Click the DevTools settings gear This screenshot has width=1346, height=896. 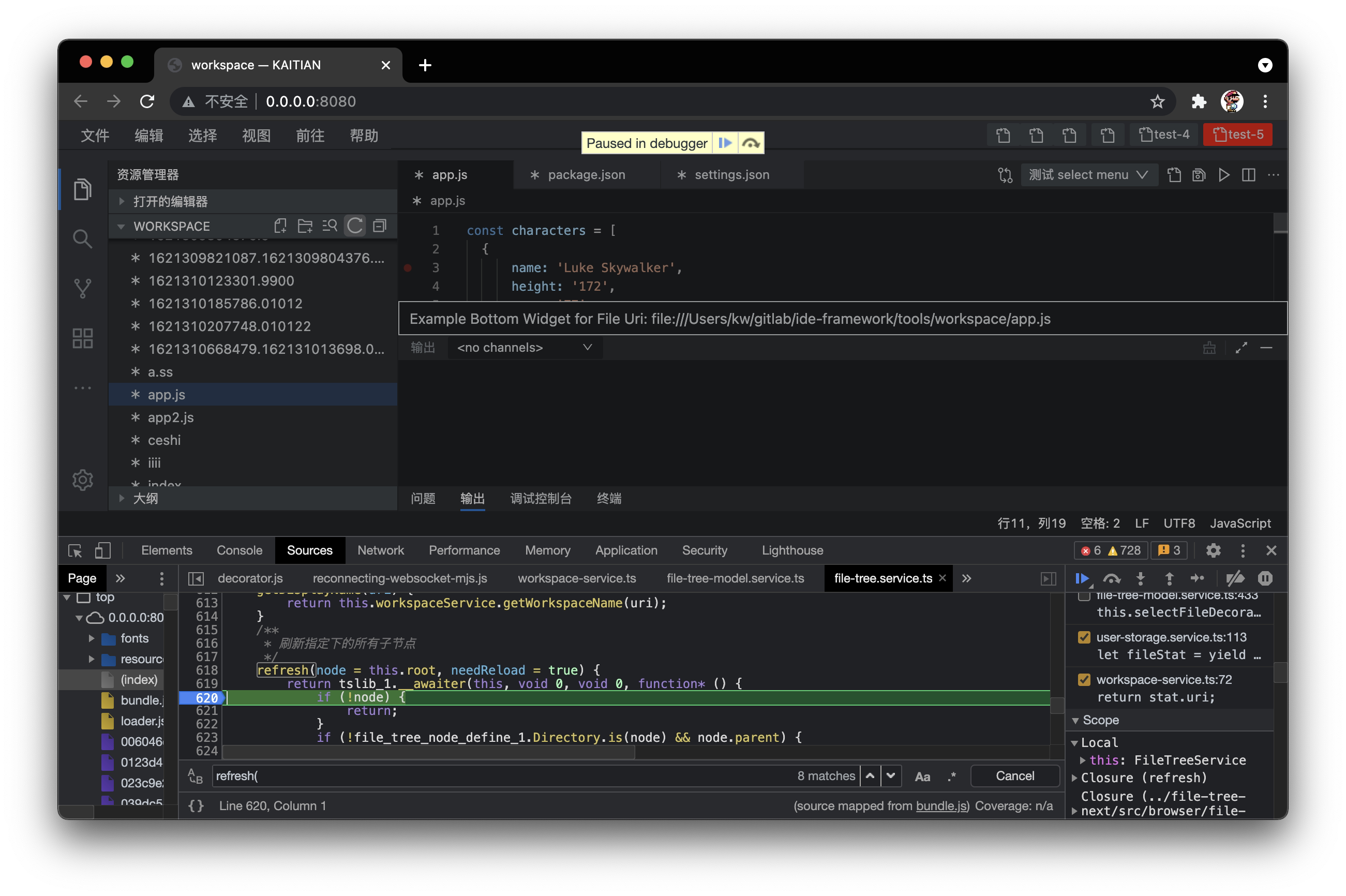(1213, 550)
